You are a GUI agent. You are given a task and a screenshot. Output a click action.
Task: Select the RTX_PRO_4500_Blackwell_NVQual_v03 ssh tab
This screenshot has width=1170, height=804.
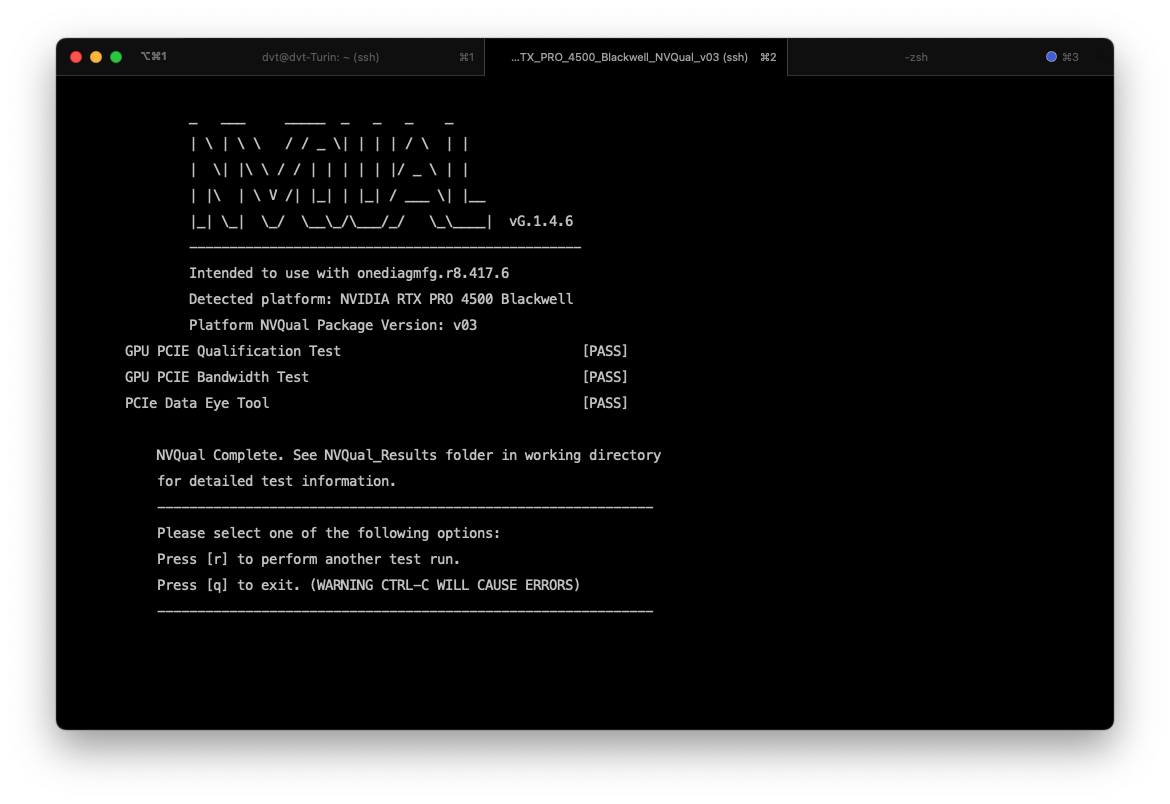629,57
